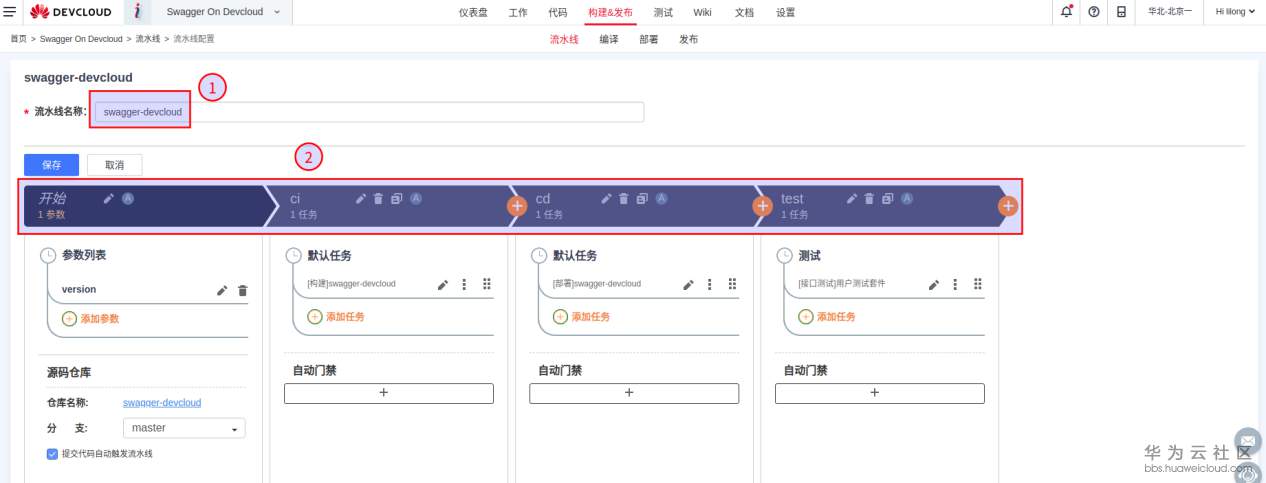Open the 设置 menu
1266x483 pixels.
pos(786,12)
